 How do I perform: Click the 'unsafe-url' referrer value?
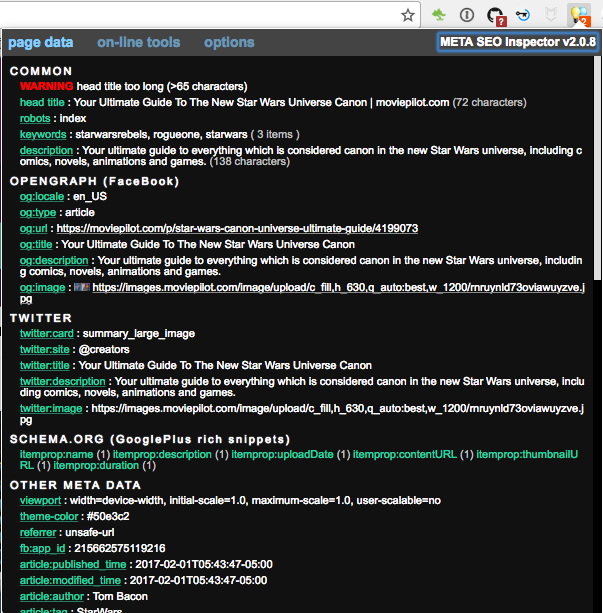90,533
